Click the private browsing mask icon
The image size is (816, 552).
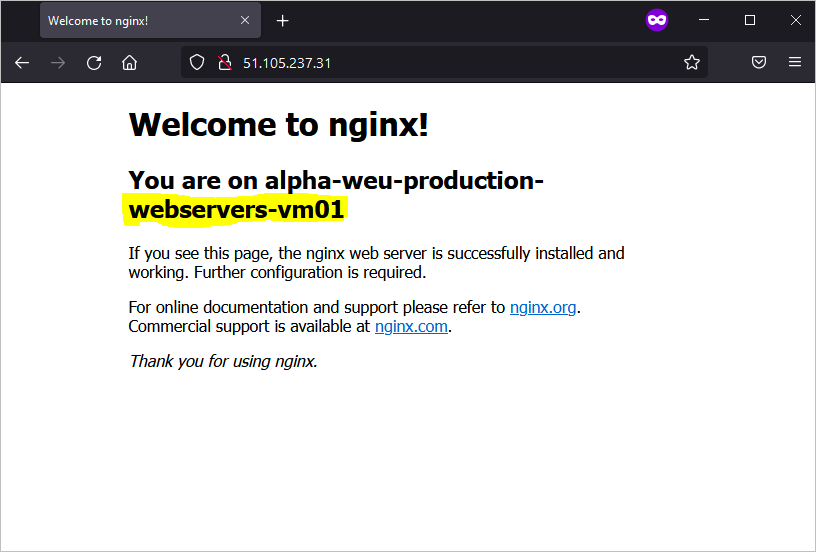[x=657, y=20]
